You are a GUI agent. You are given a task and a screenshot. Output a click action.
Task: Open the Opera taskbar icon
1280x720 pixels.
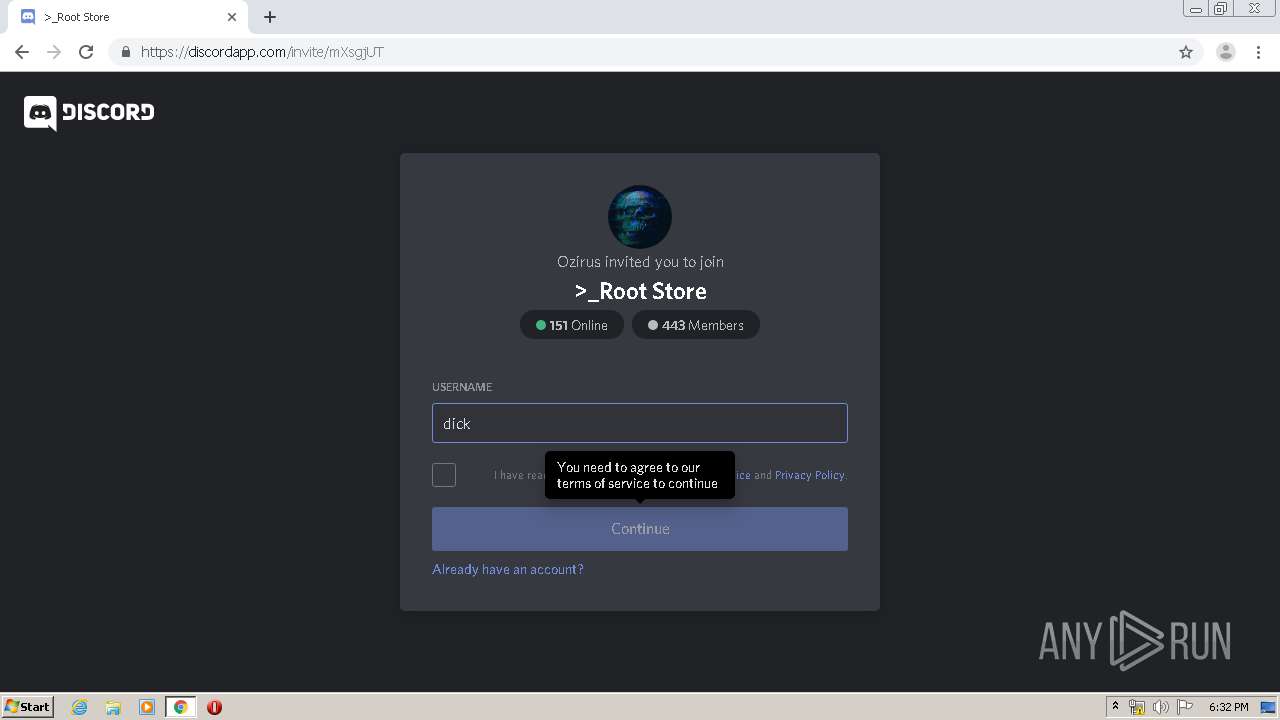coord(214,707)
